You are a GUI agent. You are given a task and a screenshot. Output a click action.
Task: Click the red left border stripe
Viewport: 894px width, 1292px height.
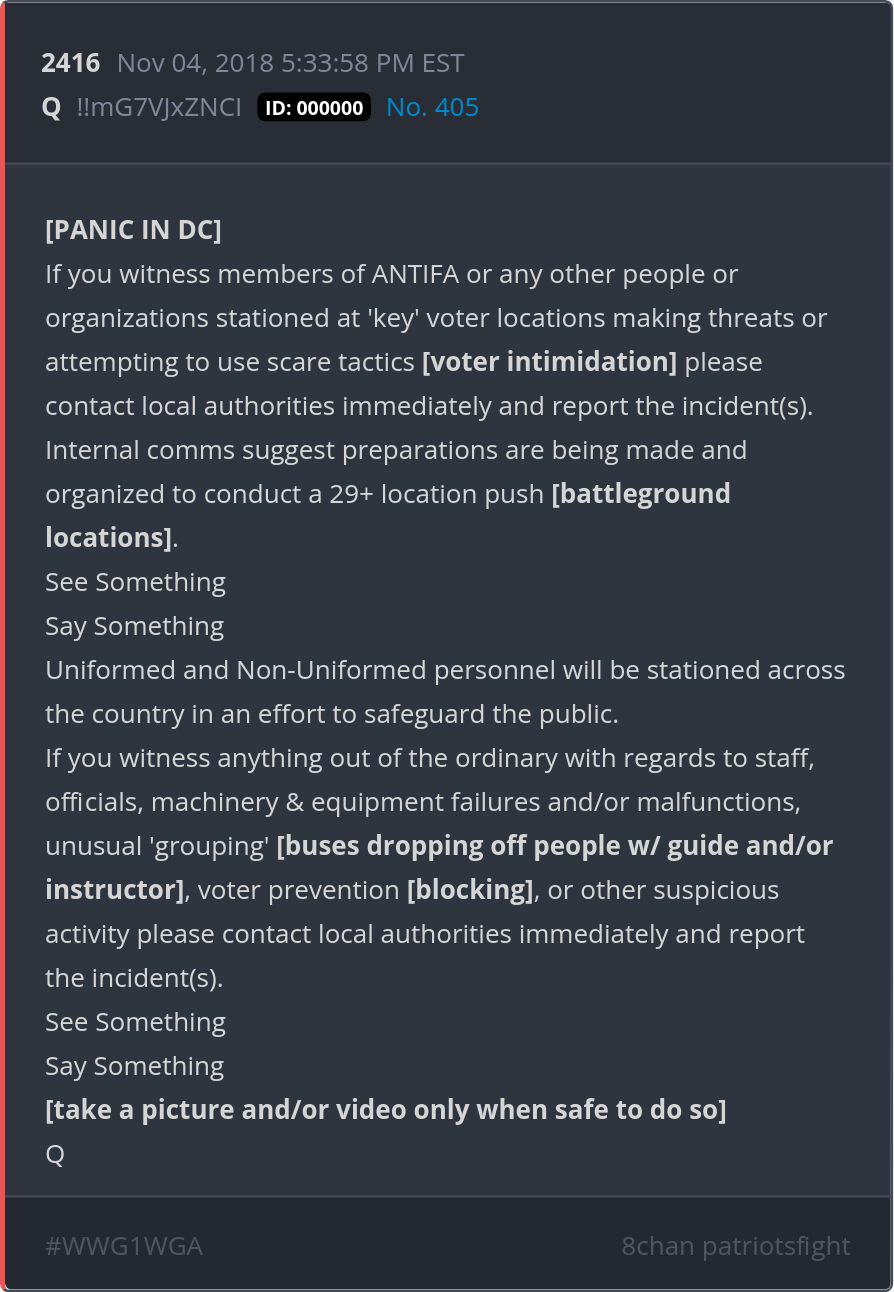coord(3,646)
